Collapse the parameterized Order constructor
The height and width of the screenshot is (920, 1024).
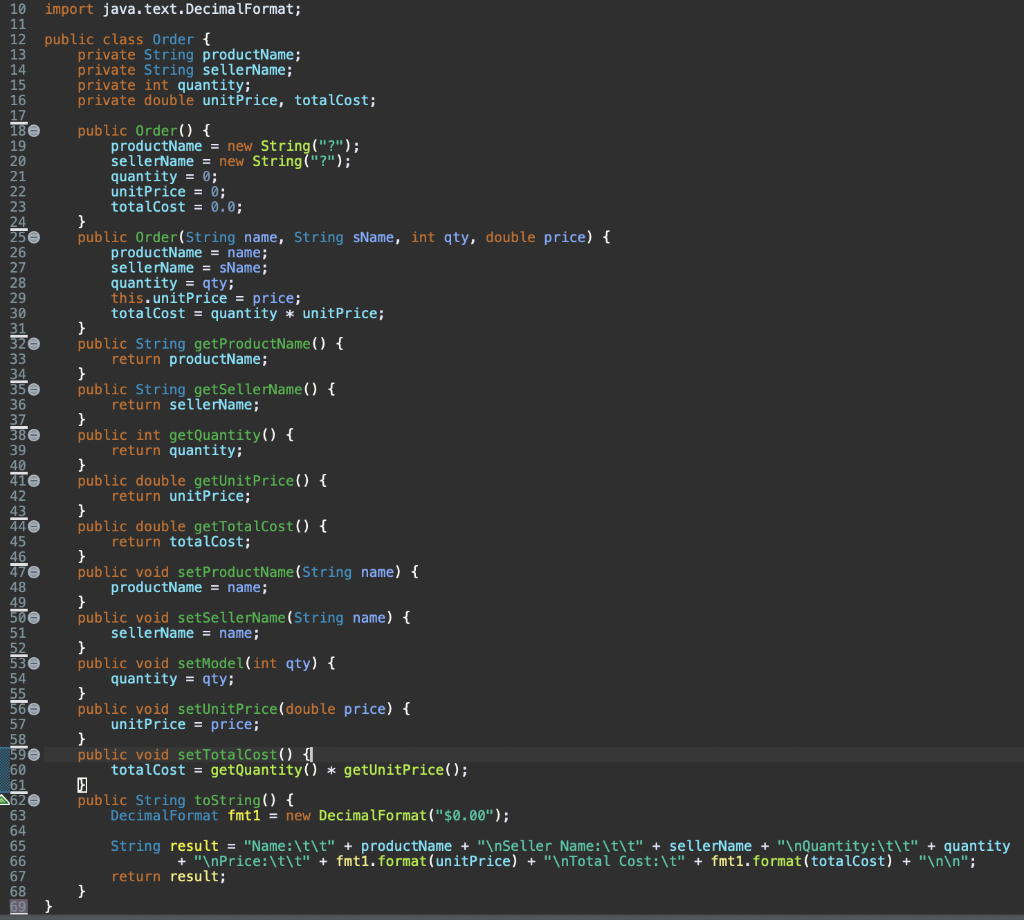click(33, 237)
